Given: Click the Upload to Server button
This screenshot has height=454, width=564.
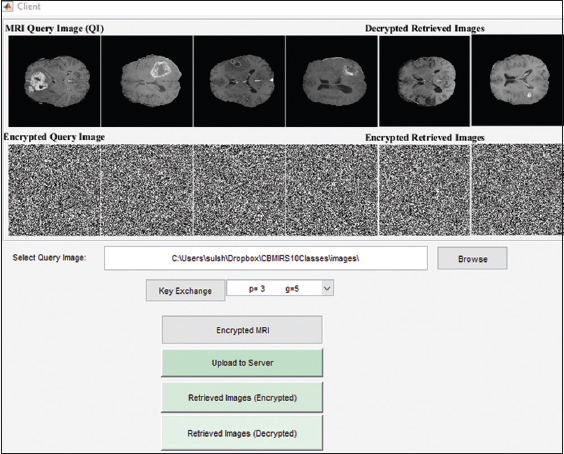Looking at the screenshot, I should [x=242, y=363].
